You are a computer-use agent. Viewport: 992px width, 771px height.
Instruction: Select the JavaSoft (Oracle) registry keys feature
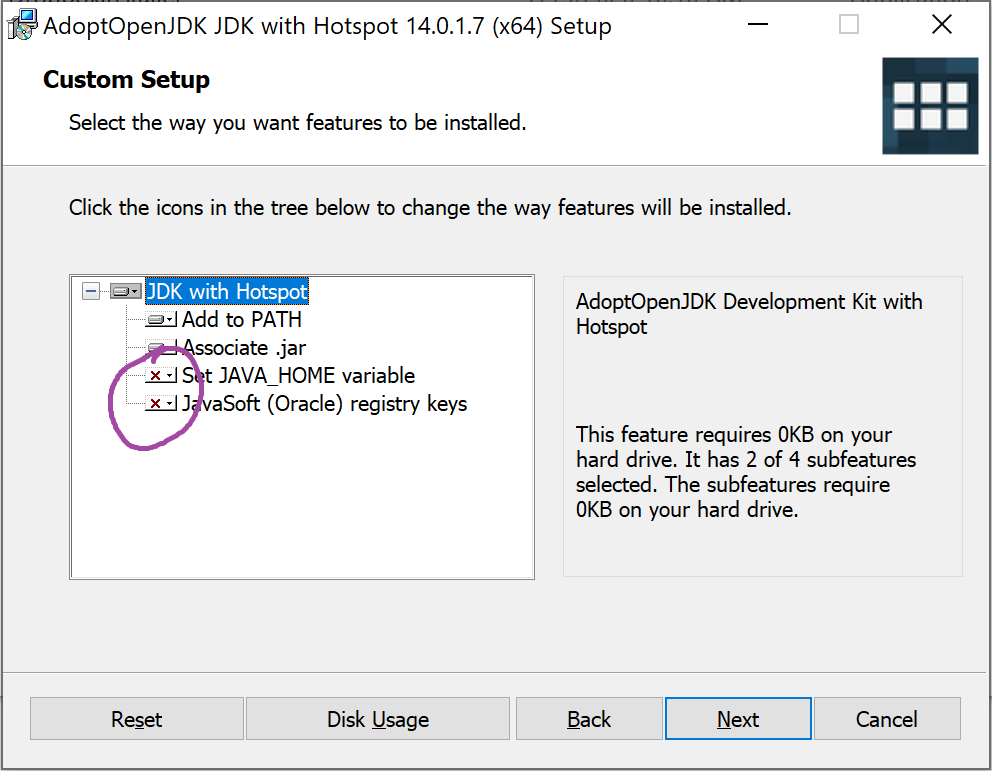325,404
